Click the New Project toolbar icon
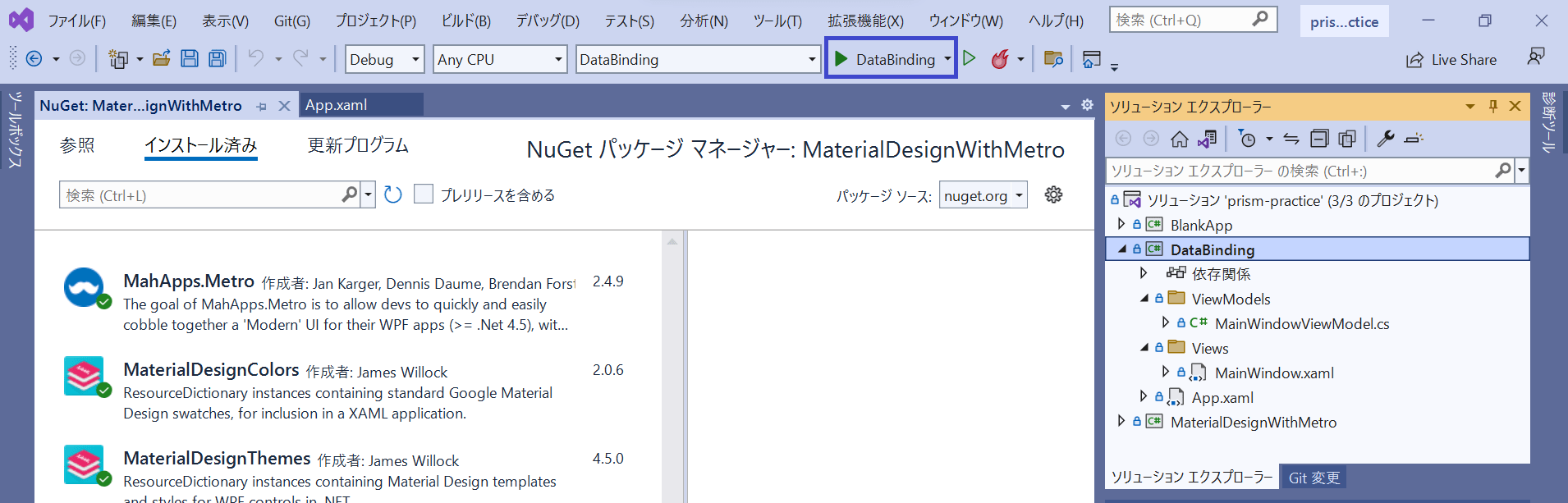 (118, 58)
